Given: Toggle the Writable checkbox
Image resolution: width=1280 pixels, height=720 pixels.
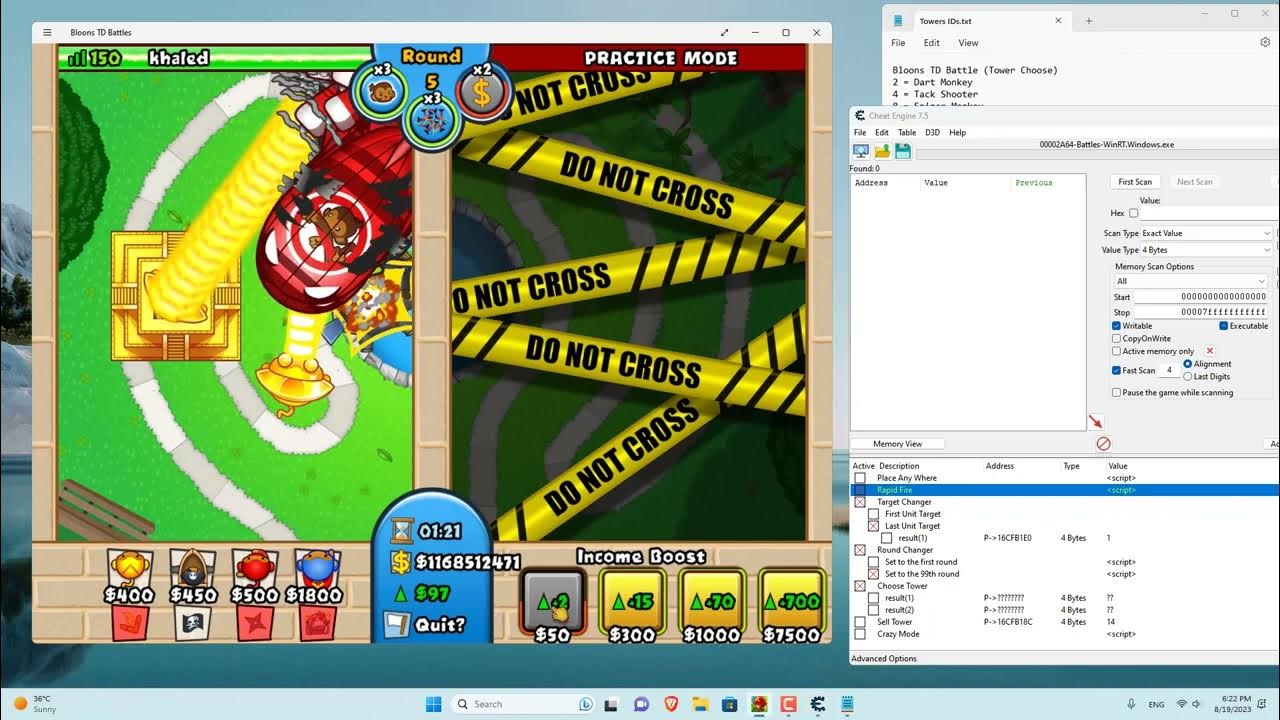Looking at the screenshot, I should coord(1116,326).
